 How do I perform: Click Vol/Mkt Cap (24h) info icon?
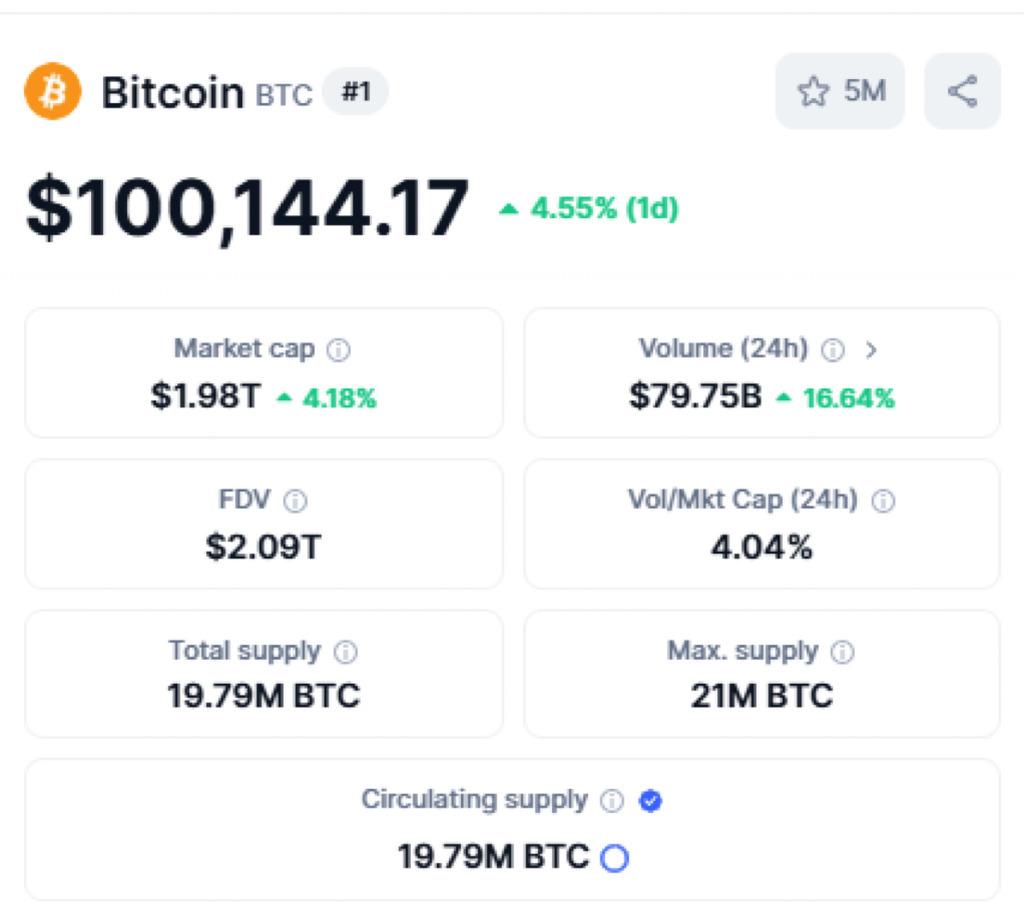(884, 501)
